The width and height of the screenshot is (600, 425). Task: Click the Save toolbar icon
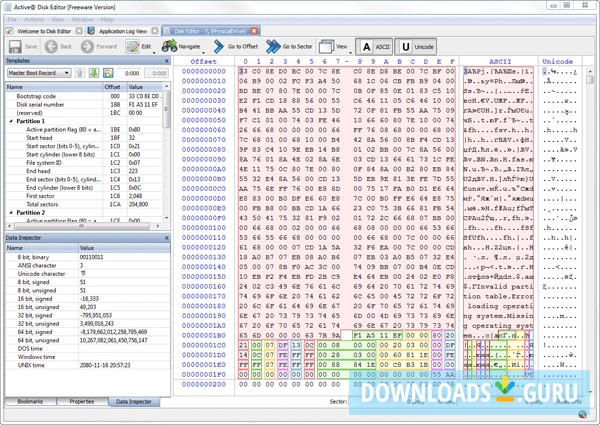[x=13, y=46]
